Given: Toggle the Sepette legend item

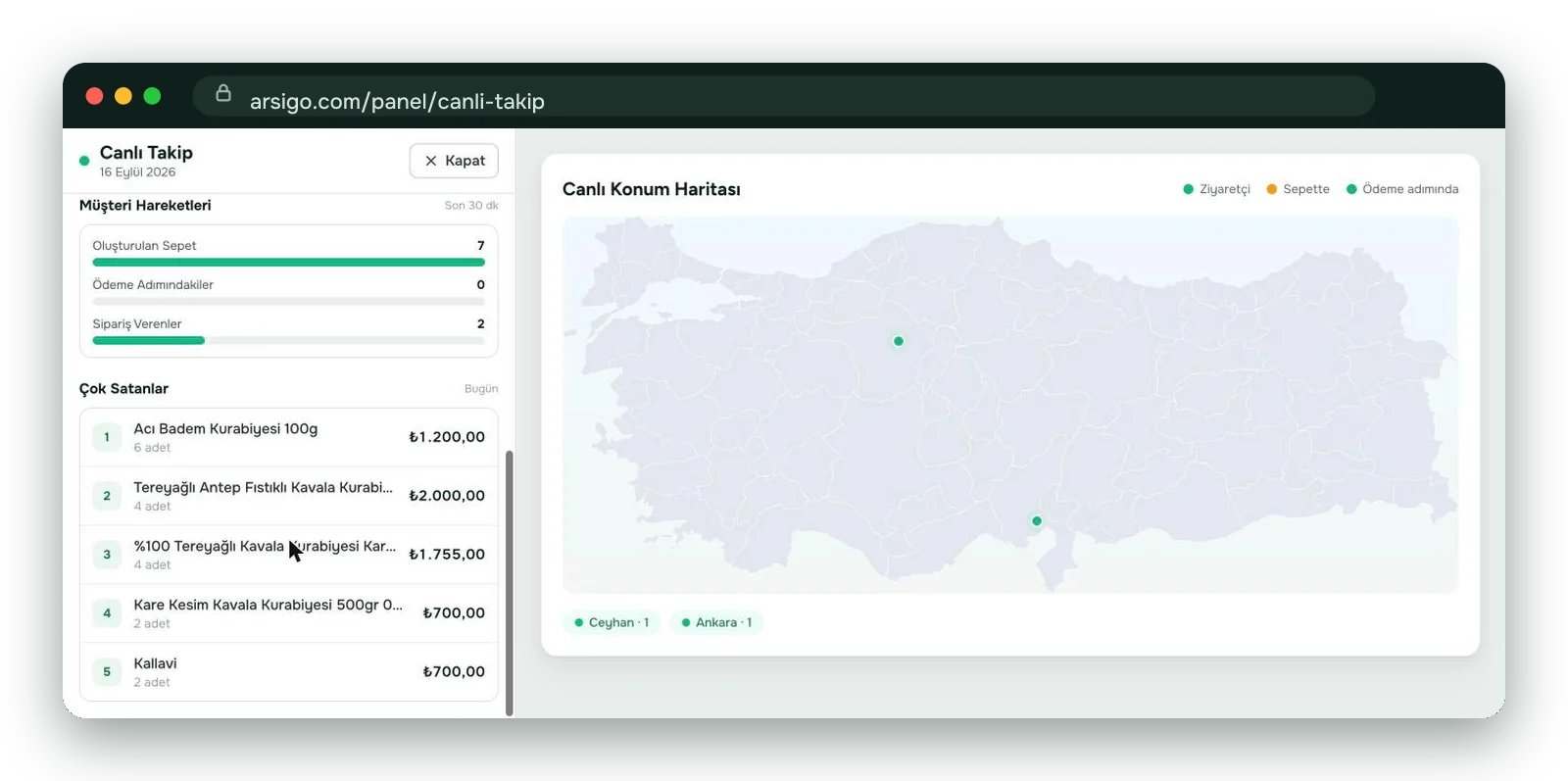Looking at the screenshot, I should (1298, 189).
